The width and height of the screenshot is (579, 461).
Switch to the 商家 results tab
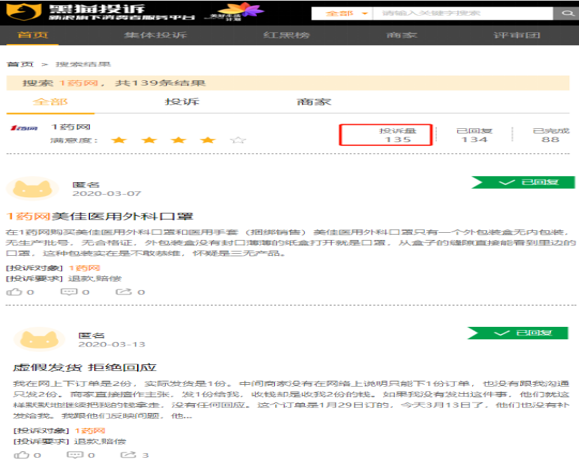[314, 102]
